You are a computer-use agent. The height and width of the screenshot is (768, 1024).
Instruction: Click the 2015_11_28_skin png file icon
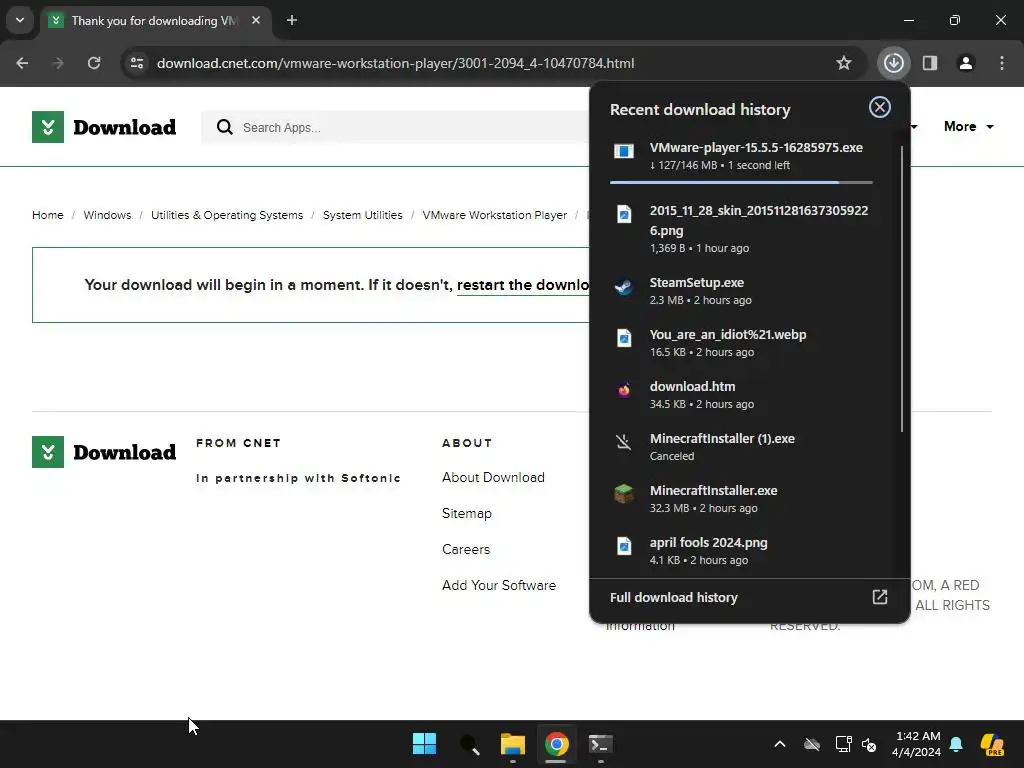(x=624, y=214)
